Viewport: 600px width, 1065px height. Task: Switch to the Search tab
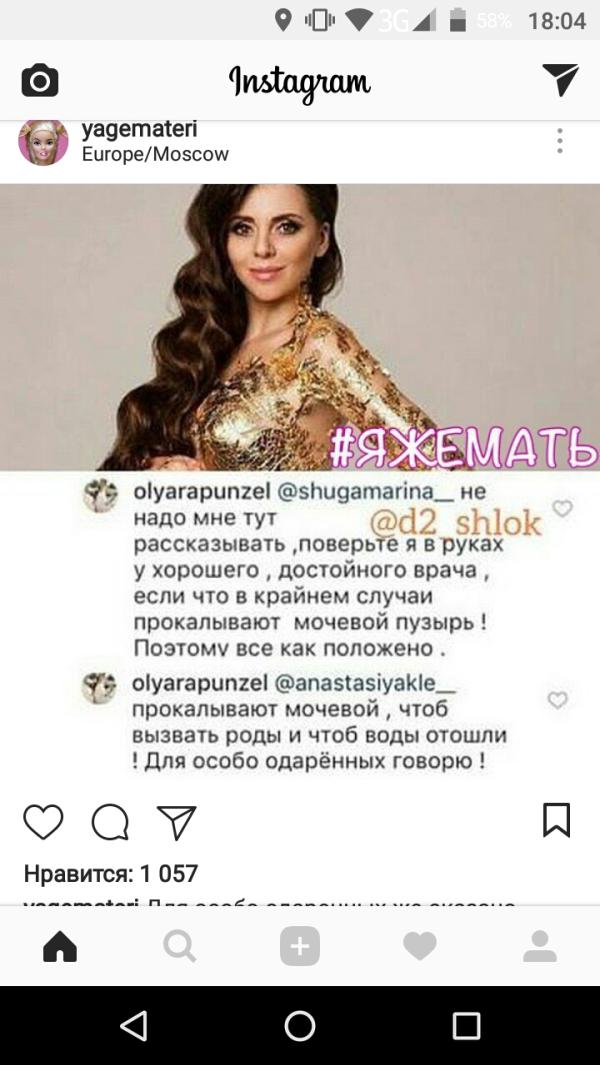[x=180, y=946]
